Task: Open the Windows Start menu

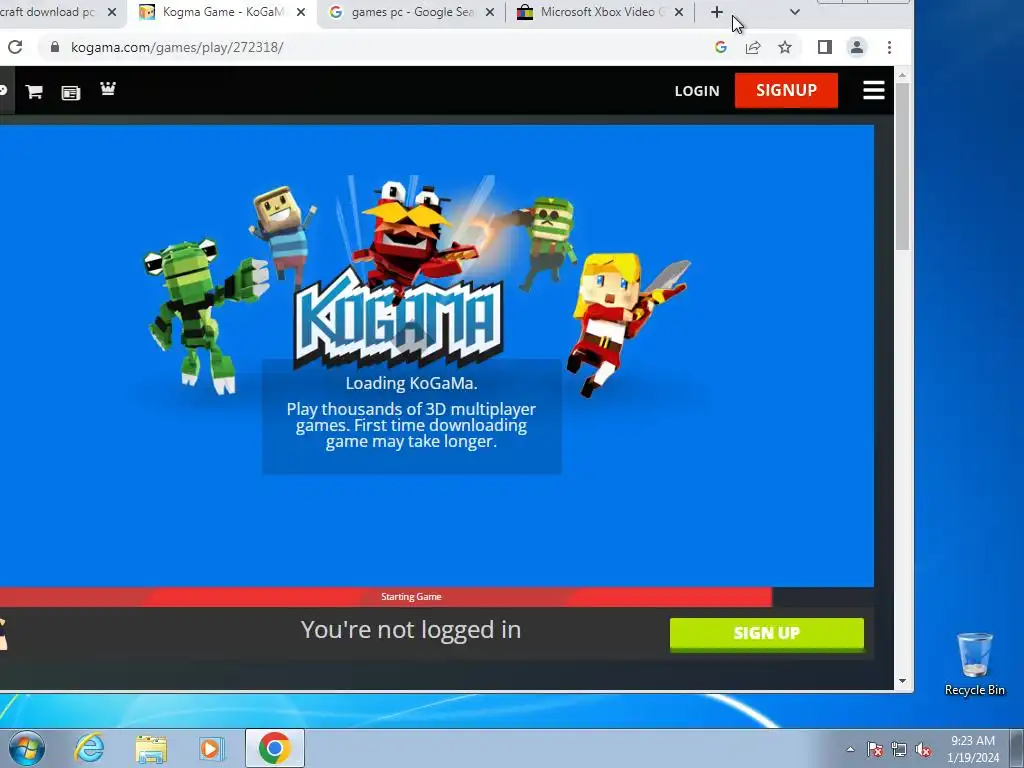Action: [27, 748]
